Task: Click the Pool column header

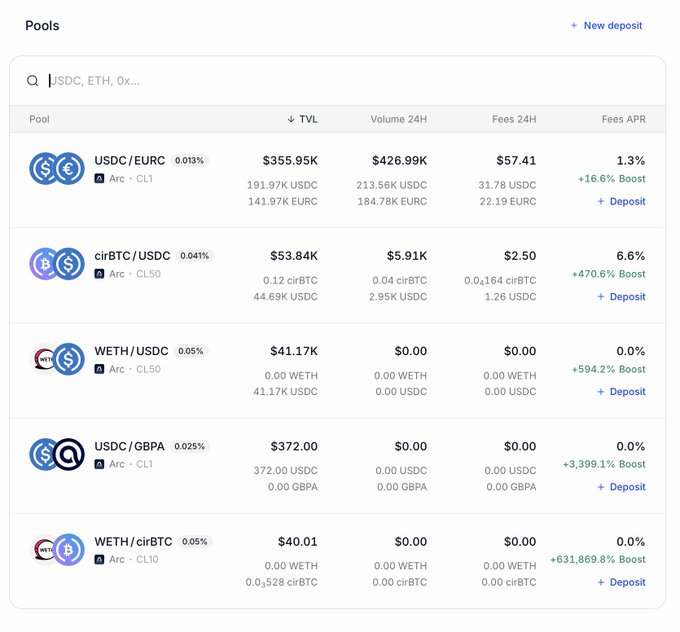Action: tap(39, 119)
